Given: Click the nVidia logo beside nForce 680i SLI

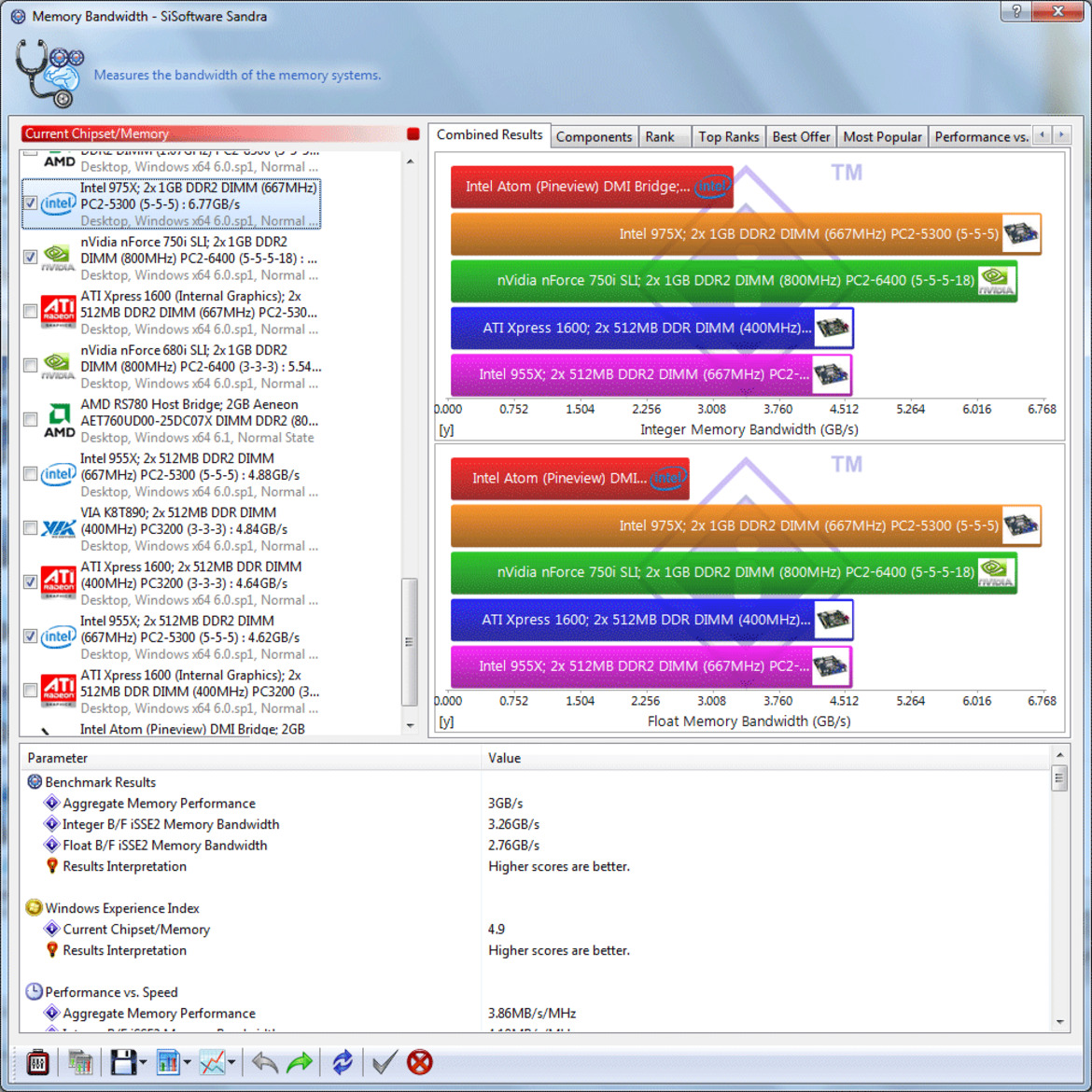Looking at the screenshot, I should tap(59, 366).
